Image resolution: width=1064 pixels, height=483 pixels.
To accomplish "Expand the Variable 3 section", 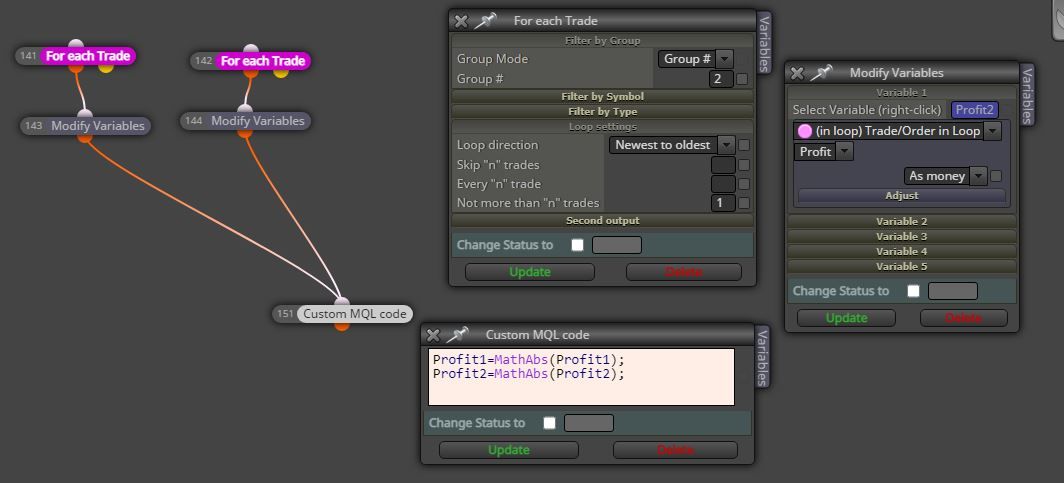I will 902,236.
